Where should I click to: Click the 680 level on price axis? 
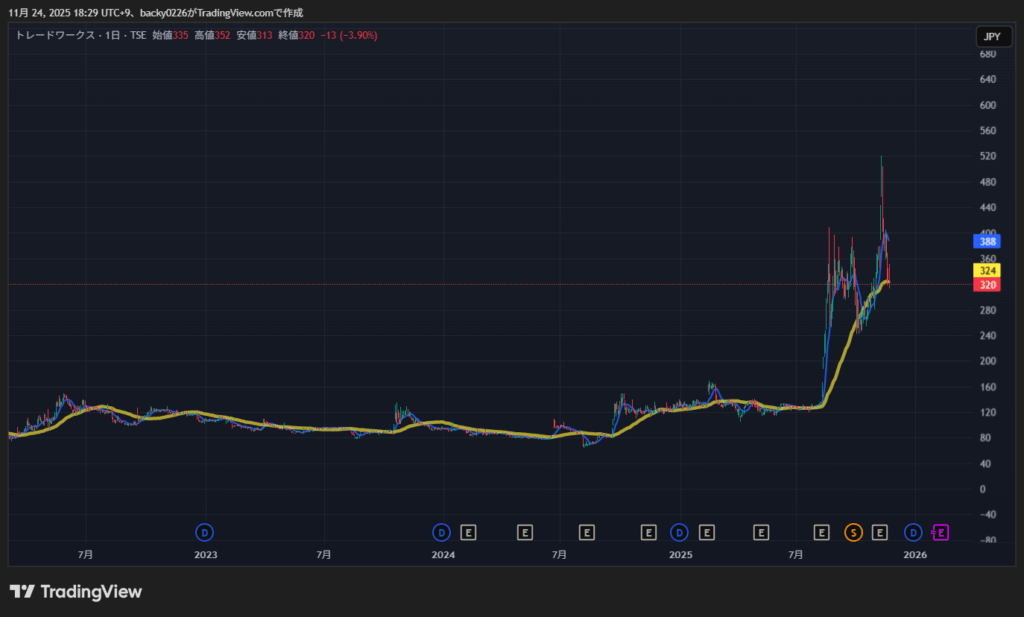click(x=988, y=54)
